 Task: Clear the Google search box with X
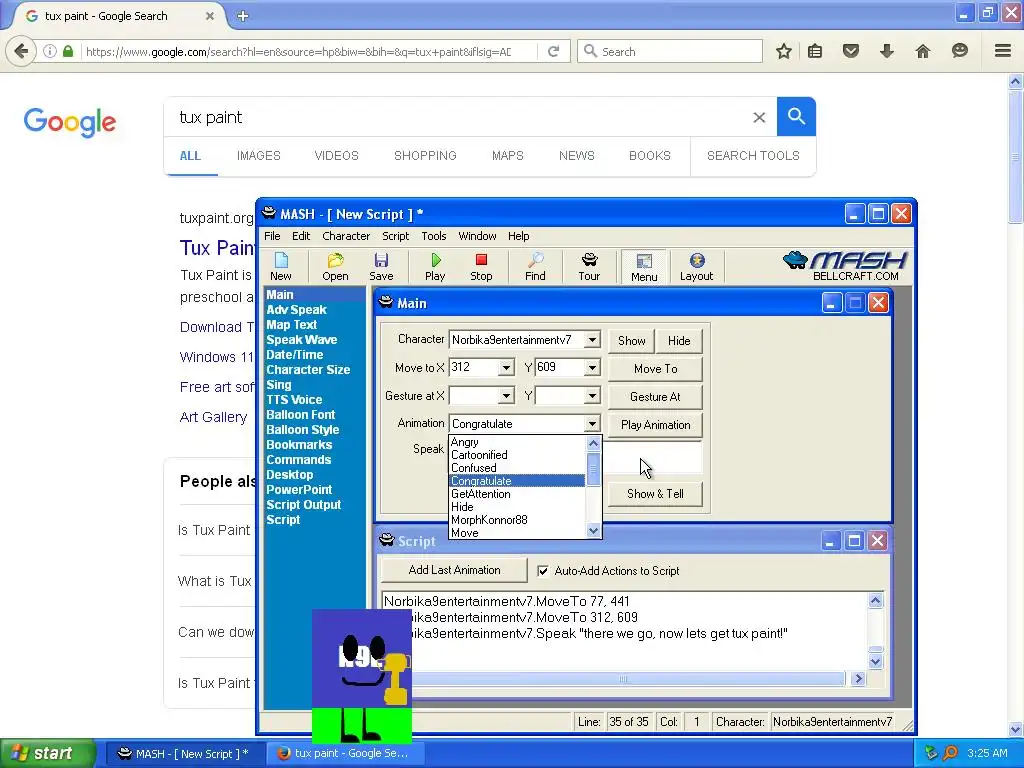[x=759, y=118]
